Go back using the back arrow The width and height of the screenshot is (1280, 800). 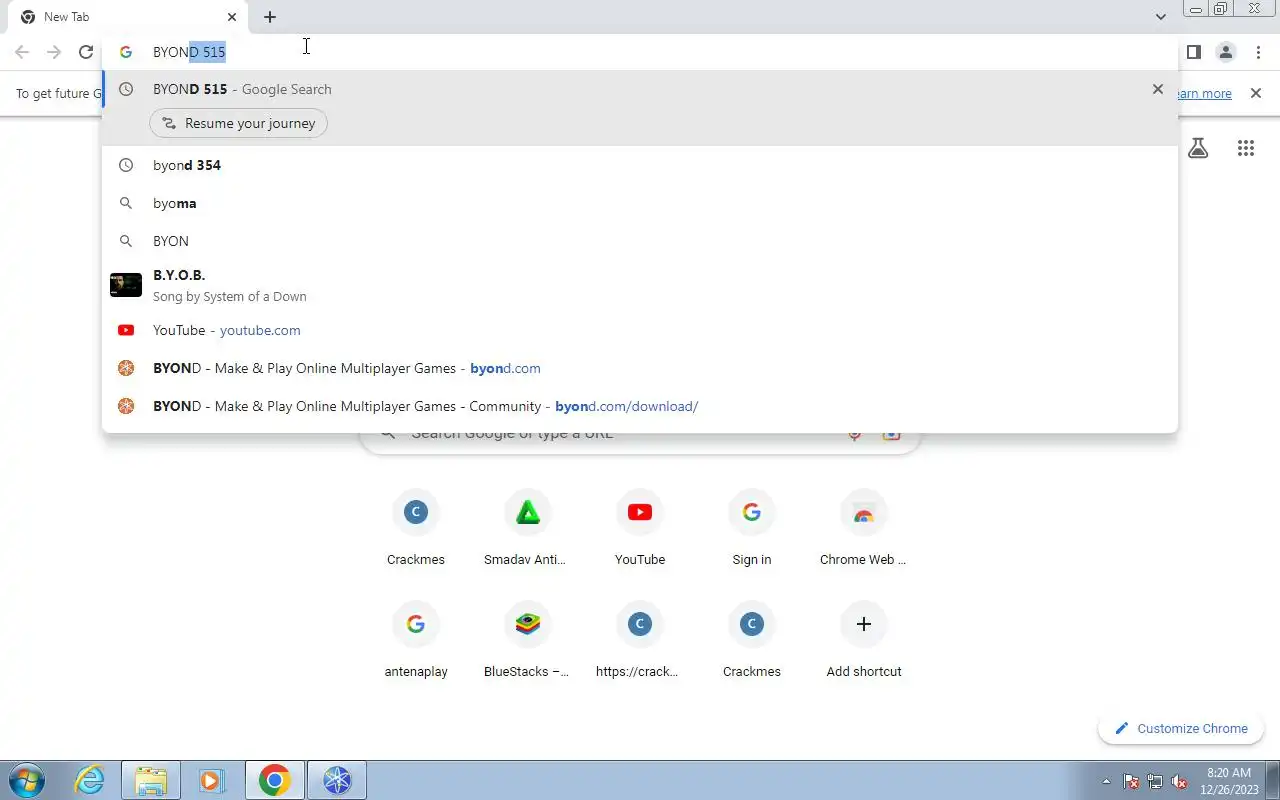(22, 52)
